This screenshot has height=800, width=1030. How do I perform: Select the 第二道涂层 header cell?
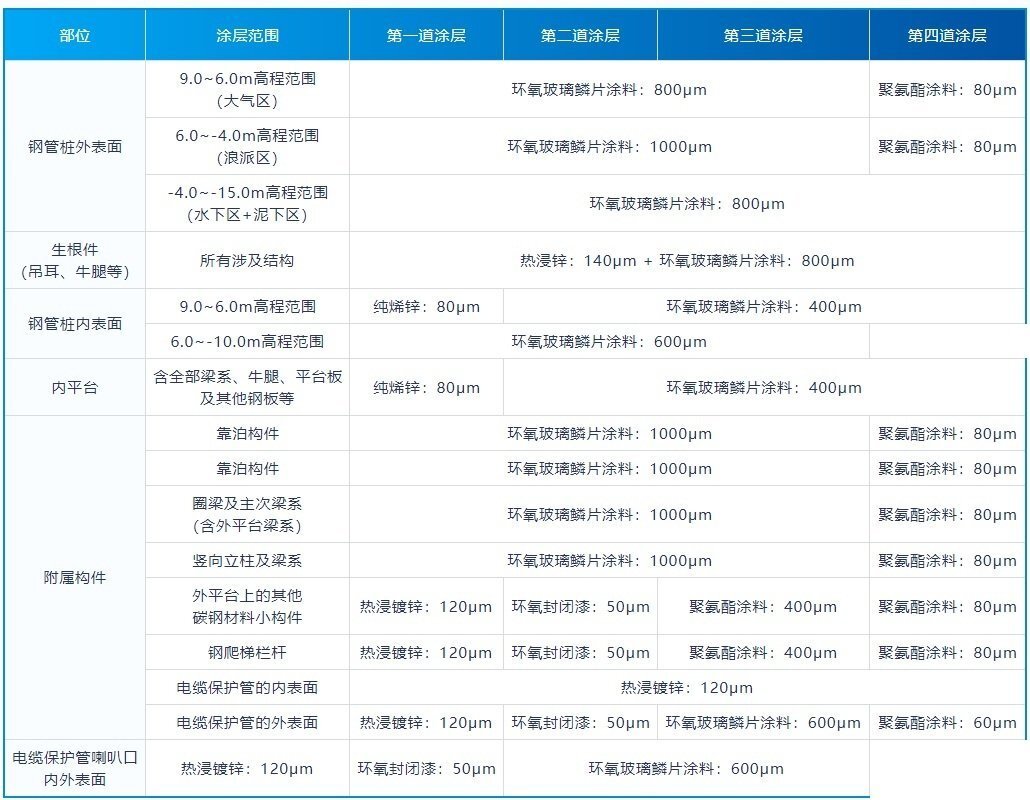(x=580, y=35)
